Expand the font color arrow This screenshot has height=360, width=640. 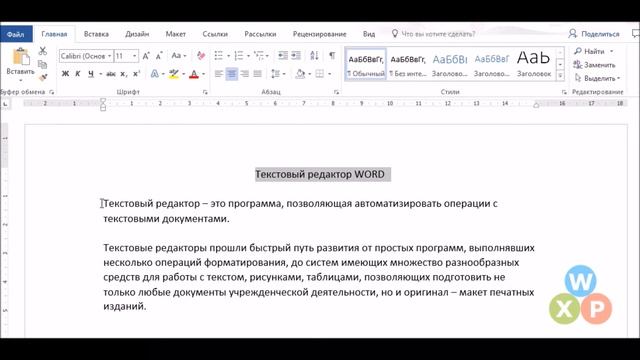point(203,74)
